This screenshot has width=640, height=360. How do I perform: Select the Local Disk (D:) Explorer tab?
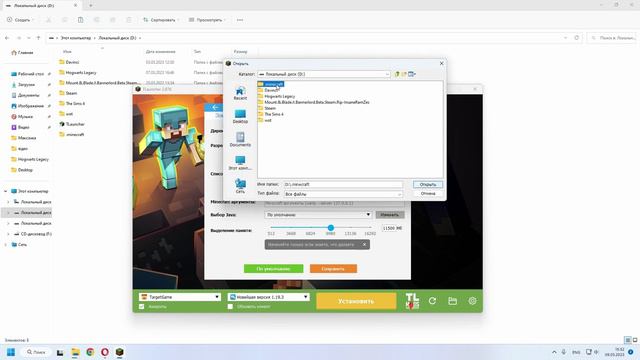tap(41, 6)
